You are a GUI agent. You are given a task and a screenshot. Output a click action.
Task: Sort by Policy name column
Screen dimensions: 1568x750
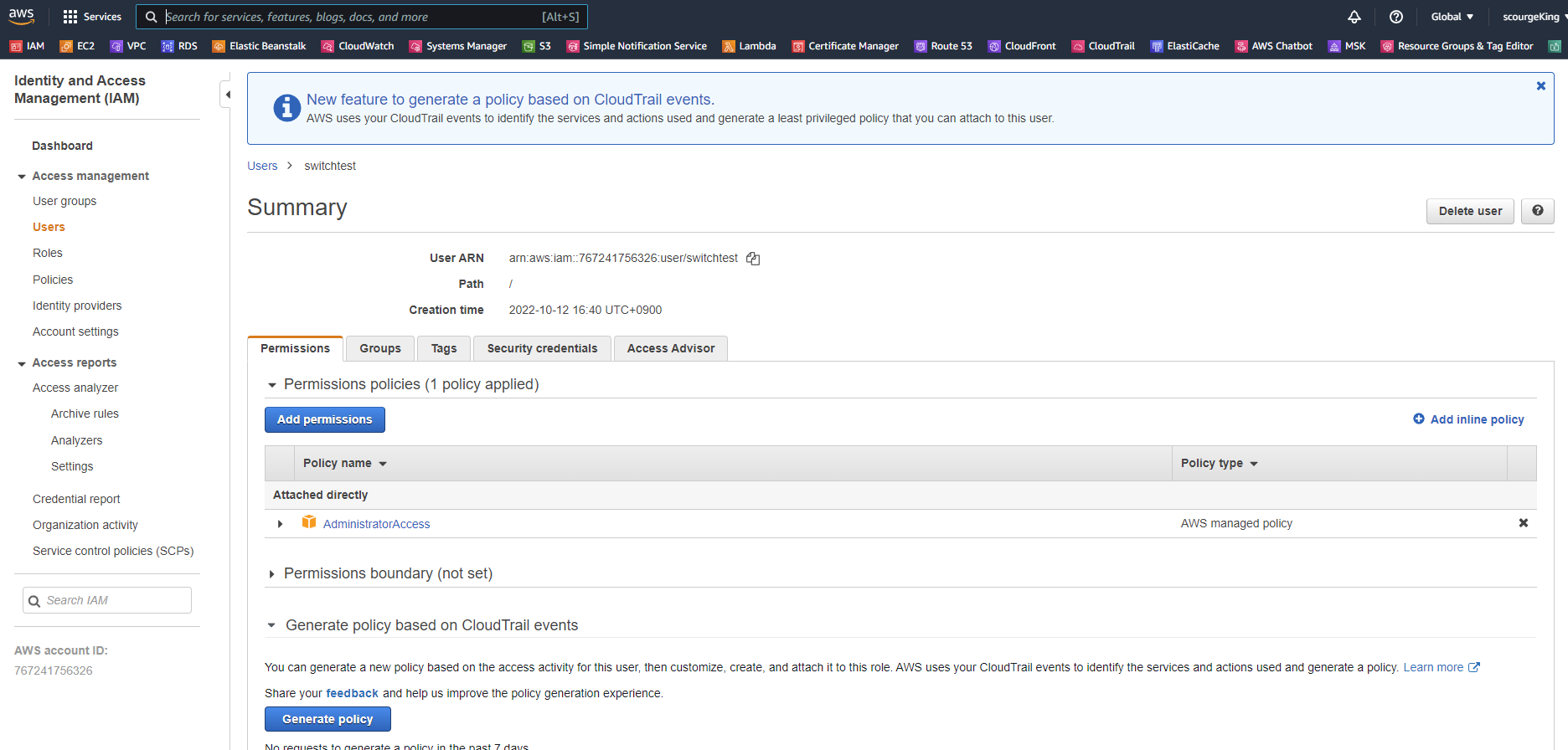coord(344,463)
